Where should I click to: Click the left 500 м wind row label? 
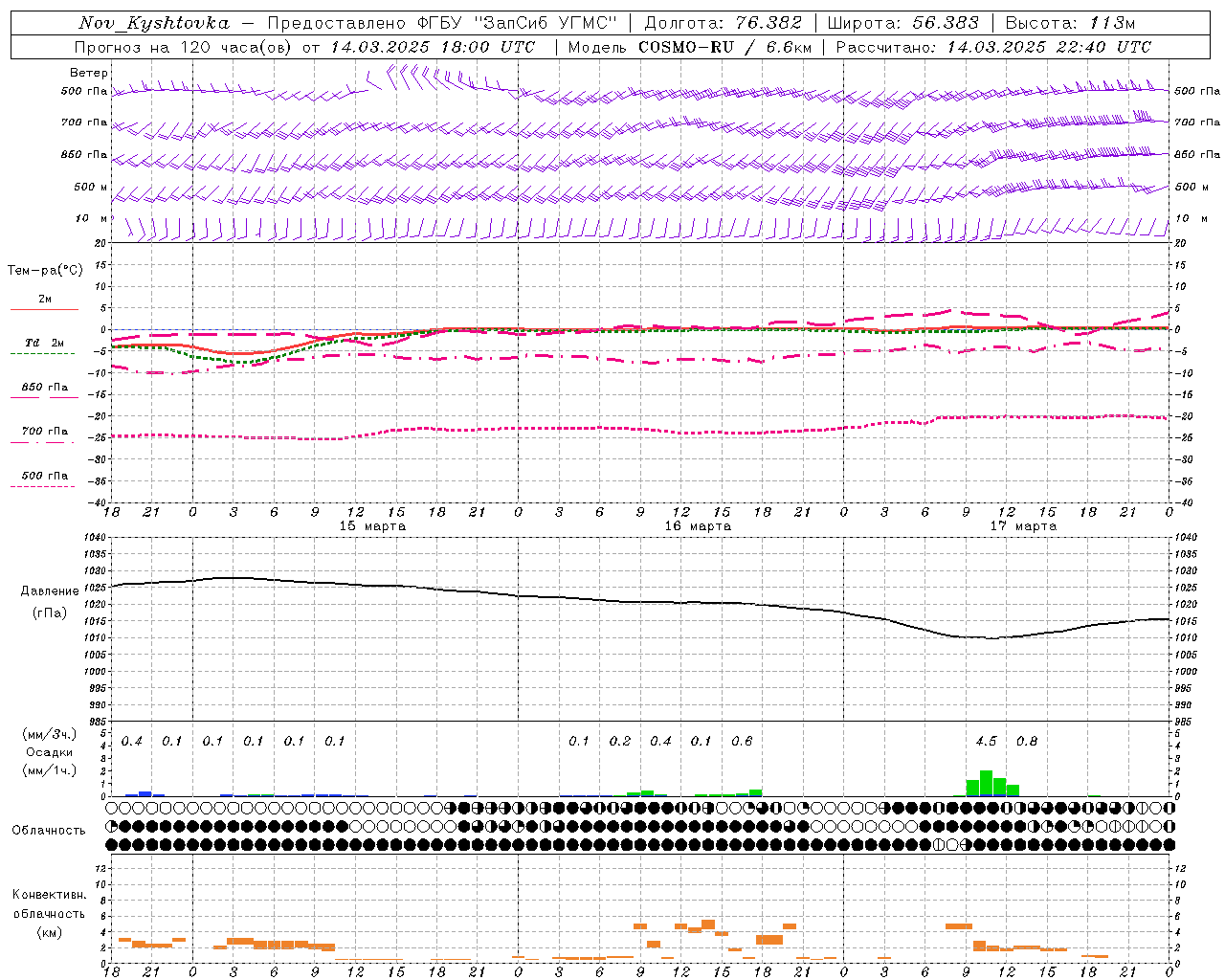[91, 187]
